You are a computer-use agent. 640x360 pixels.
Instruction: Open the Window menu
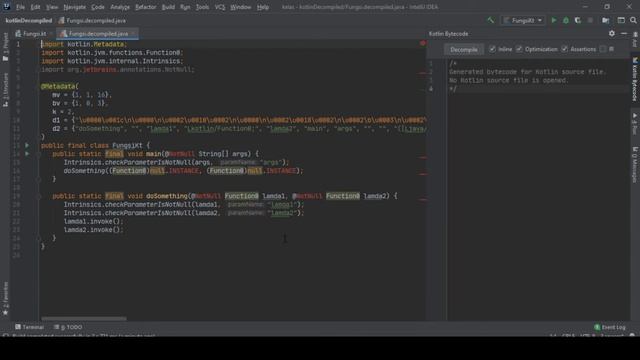coord(240,7)
